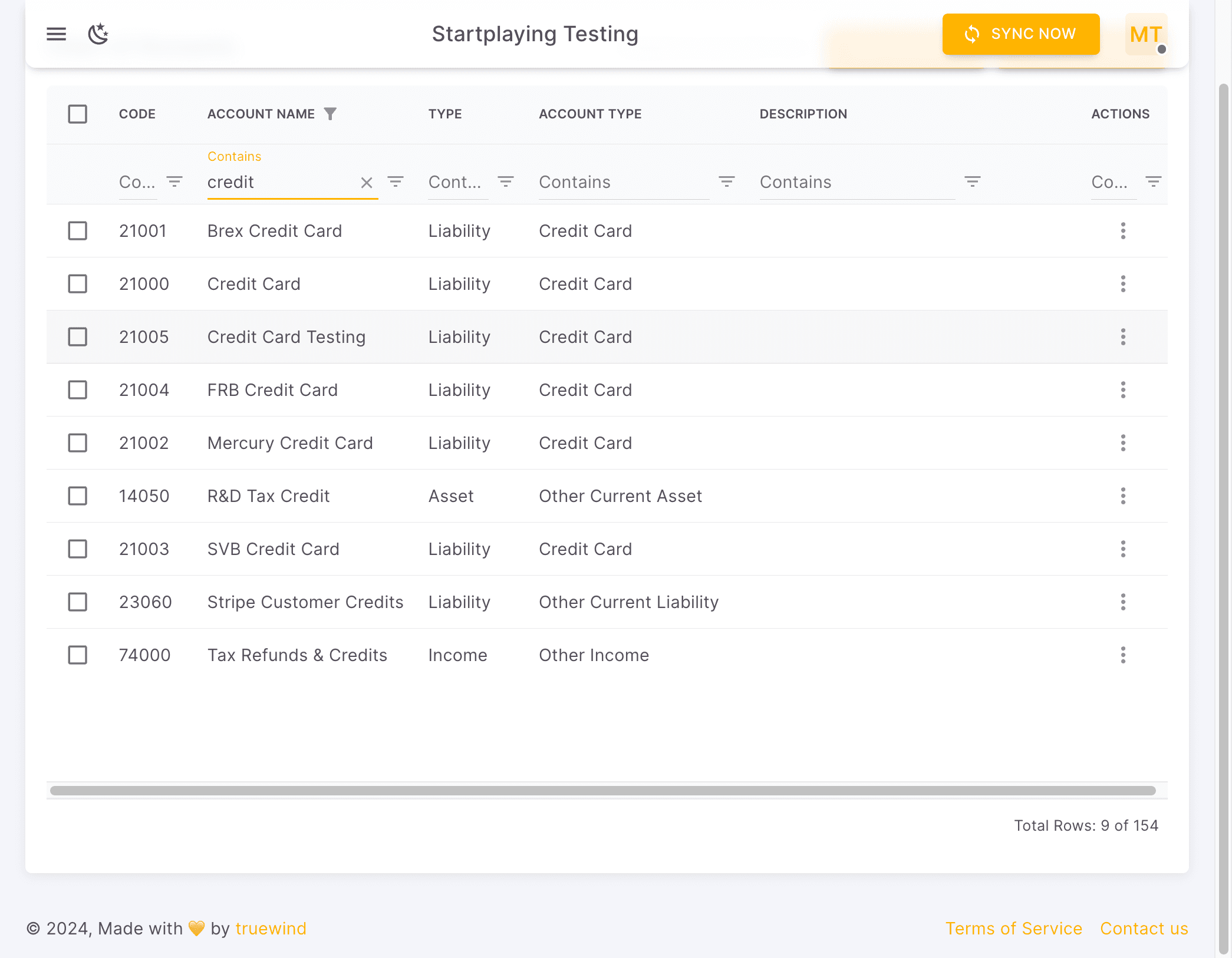Open the sort filter icon on Account Name header
The height and width of the screenshot is (958, 1232).
coord(331,113)
